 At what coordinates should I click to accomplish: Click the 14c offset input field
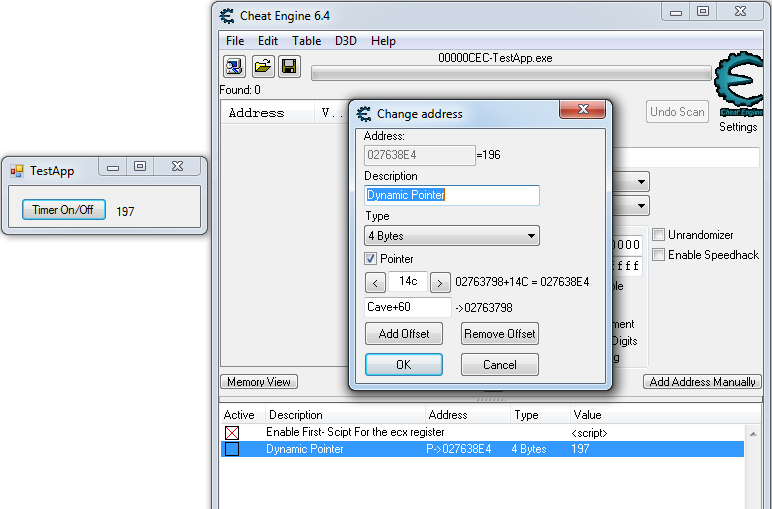click(408, 282)
